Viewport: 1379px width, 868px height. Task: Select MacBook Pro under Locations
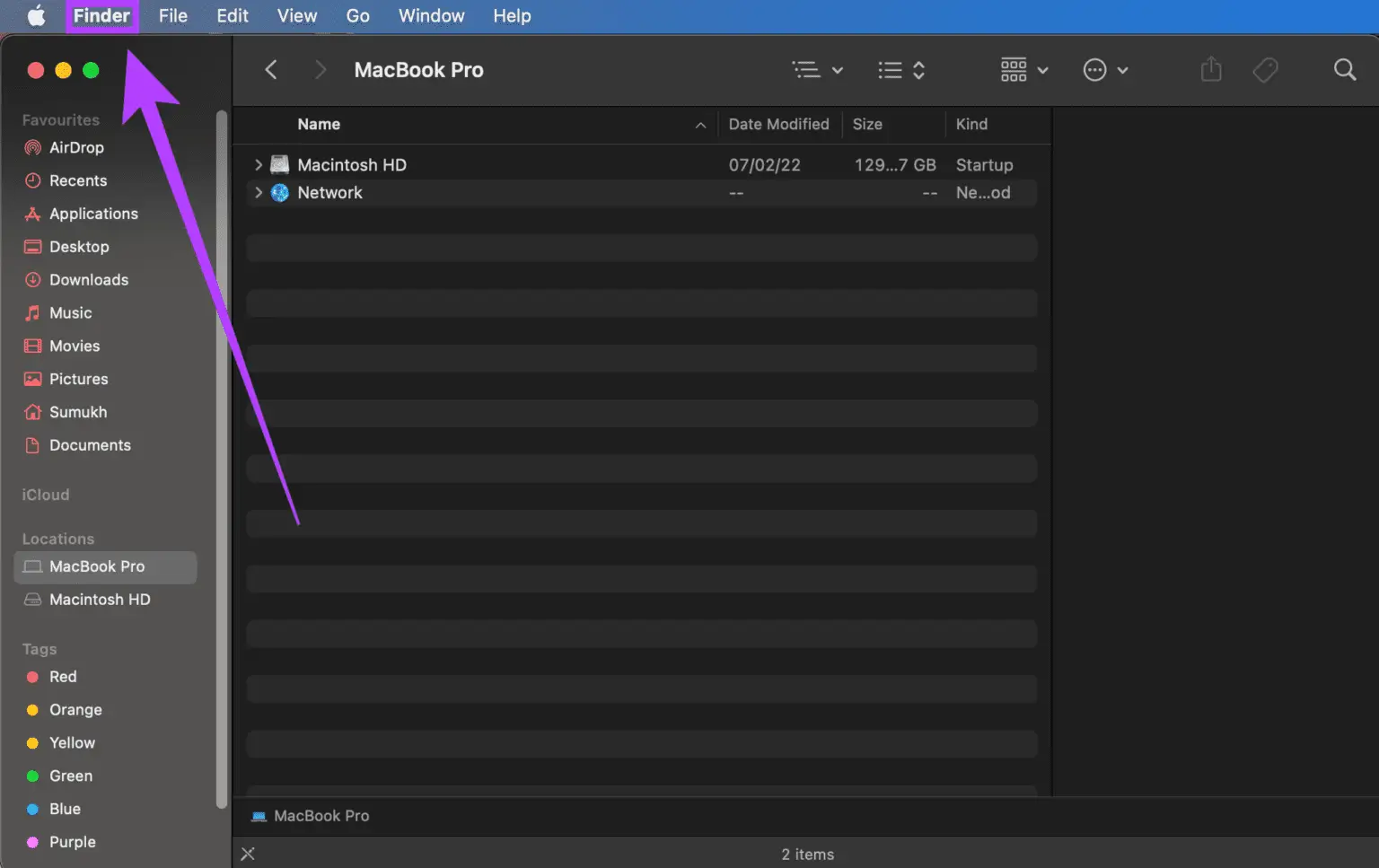105,566
